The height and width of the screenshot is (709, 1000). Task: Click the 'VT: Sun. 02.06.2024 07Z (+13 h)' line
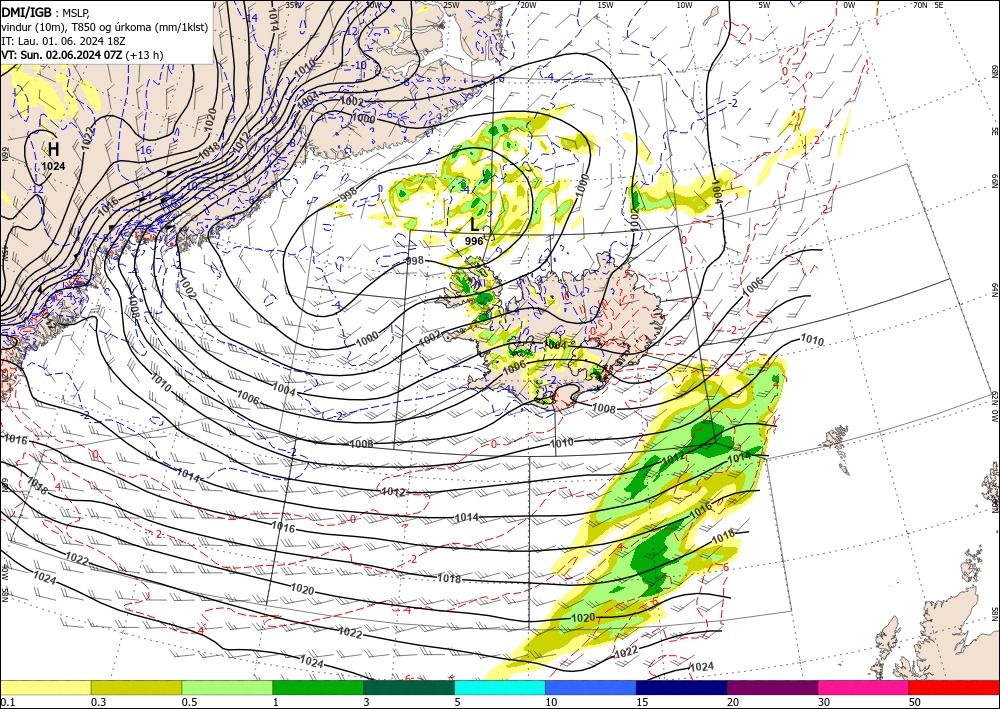[82, 55]
